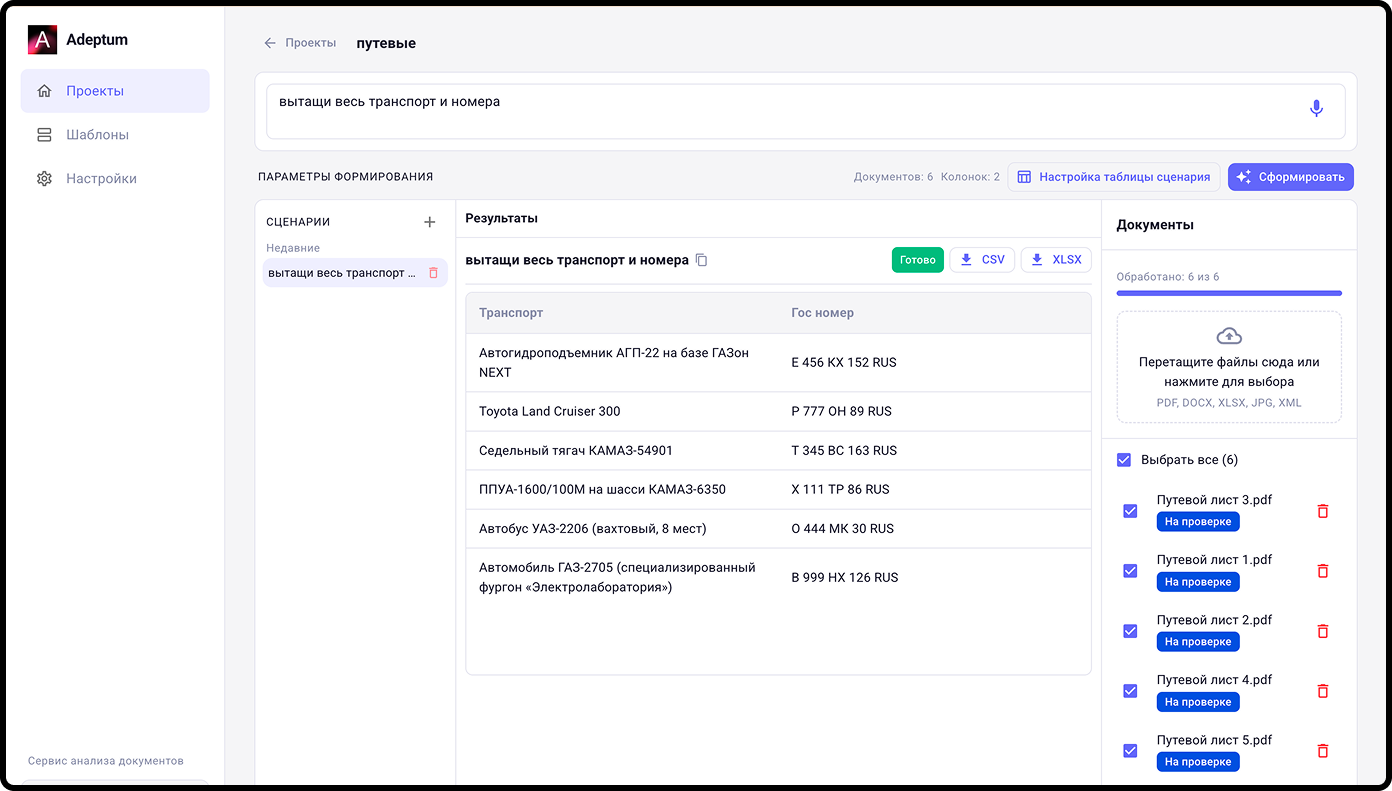Toggle checkbox for Путевой лист 1.pdf

click(1130, 571)
